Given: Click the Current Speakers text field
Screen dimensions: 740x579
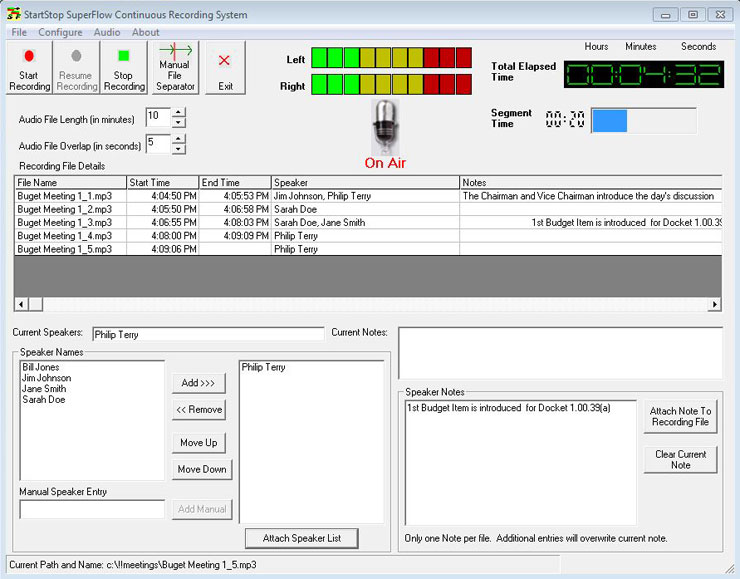Looking at the screenshot, I should click(x=208, y=334).
